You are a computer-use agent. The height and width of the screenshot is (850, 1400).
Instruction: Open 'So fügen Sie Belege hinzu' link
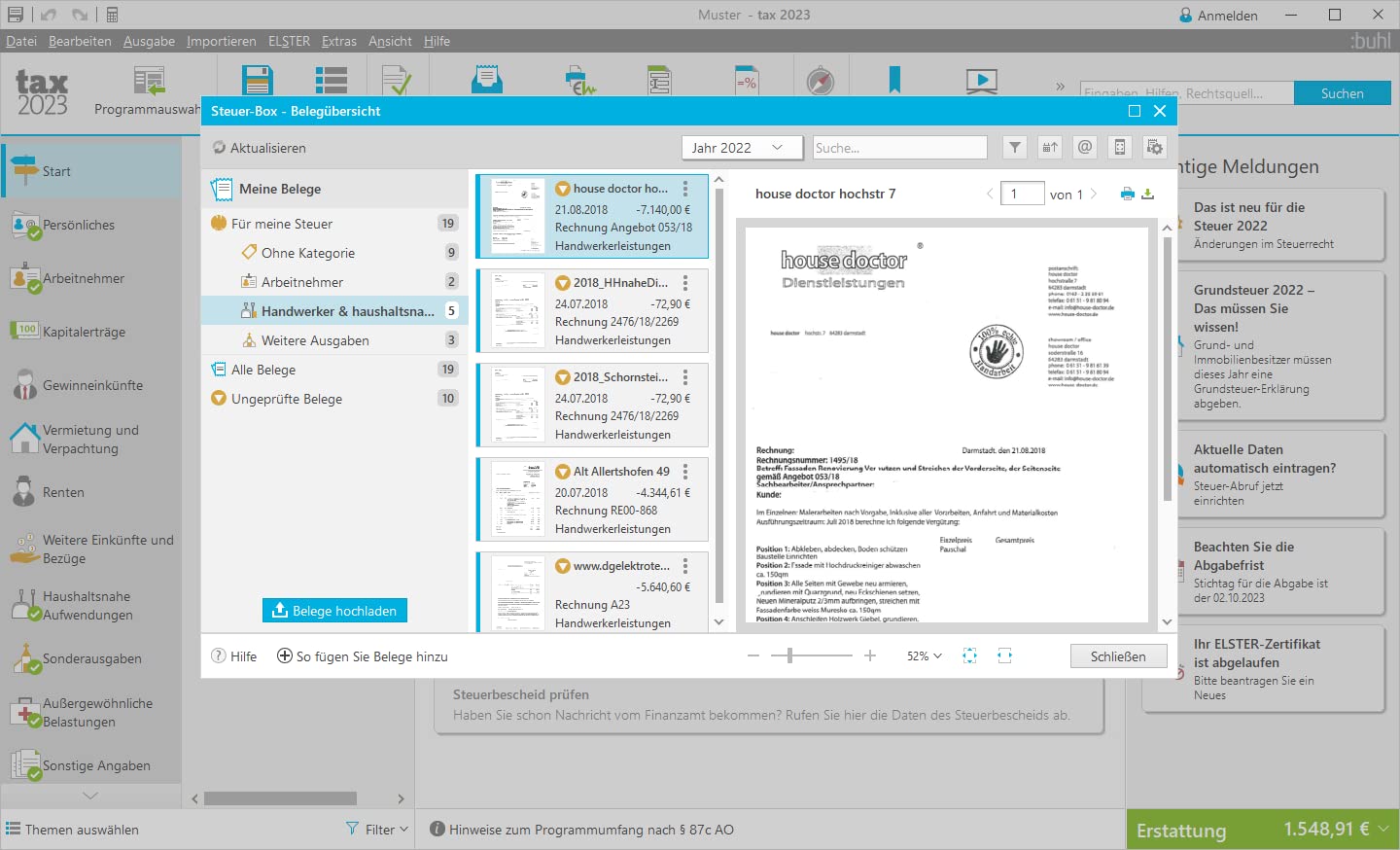(x=363, y=656)
